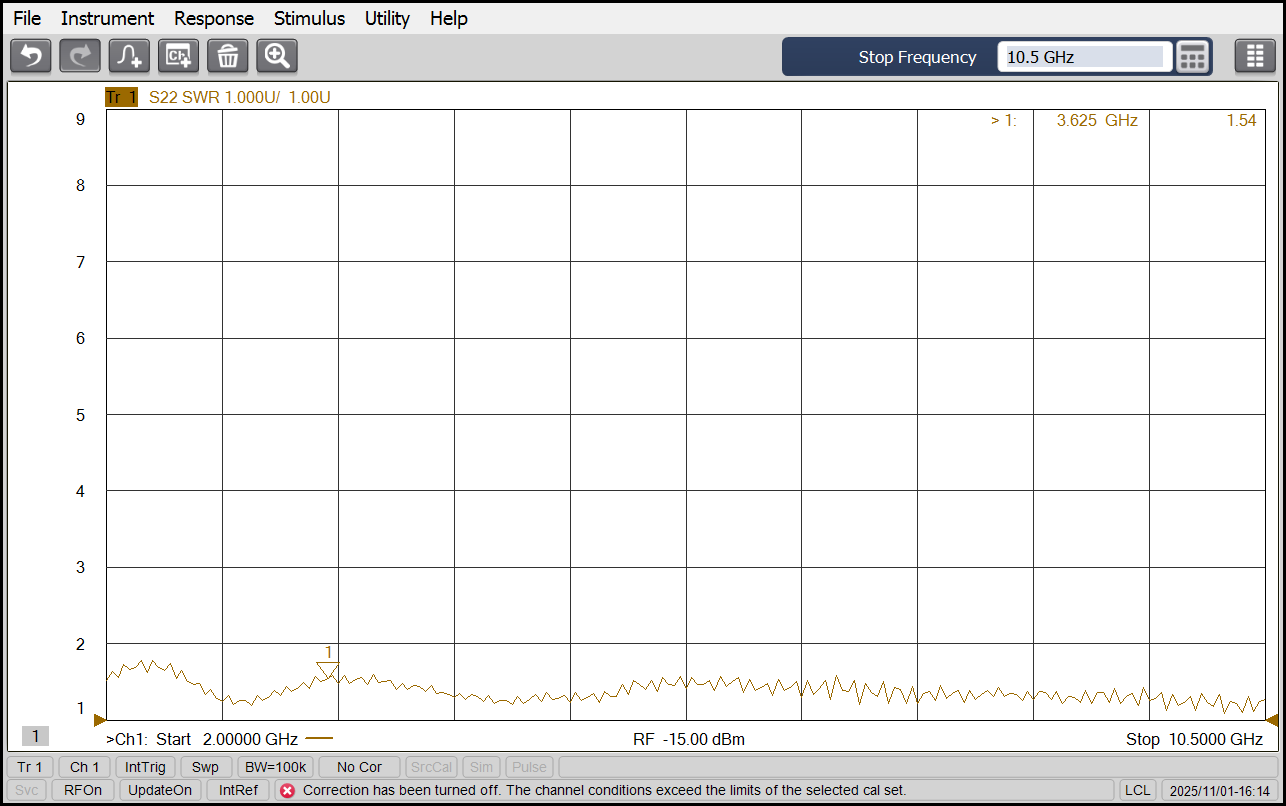Select window tab 1 at bottom left
This screenshot has width=1286, height=806.
(x=35, y=736)
